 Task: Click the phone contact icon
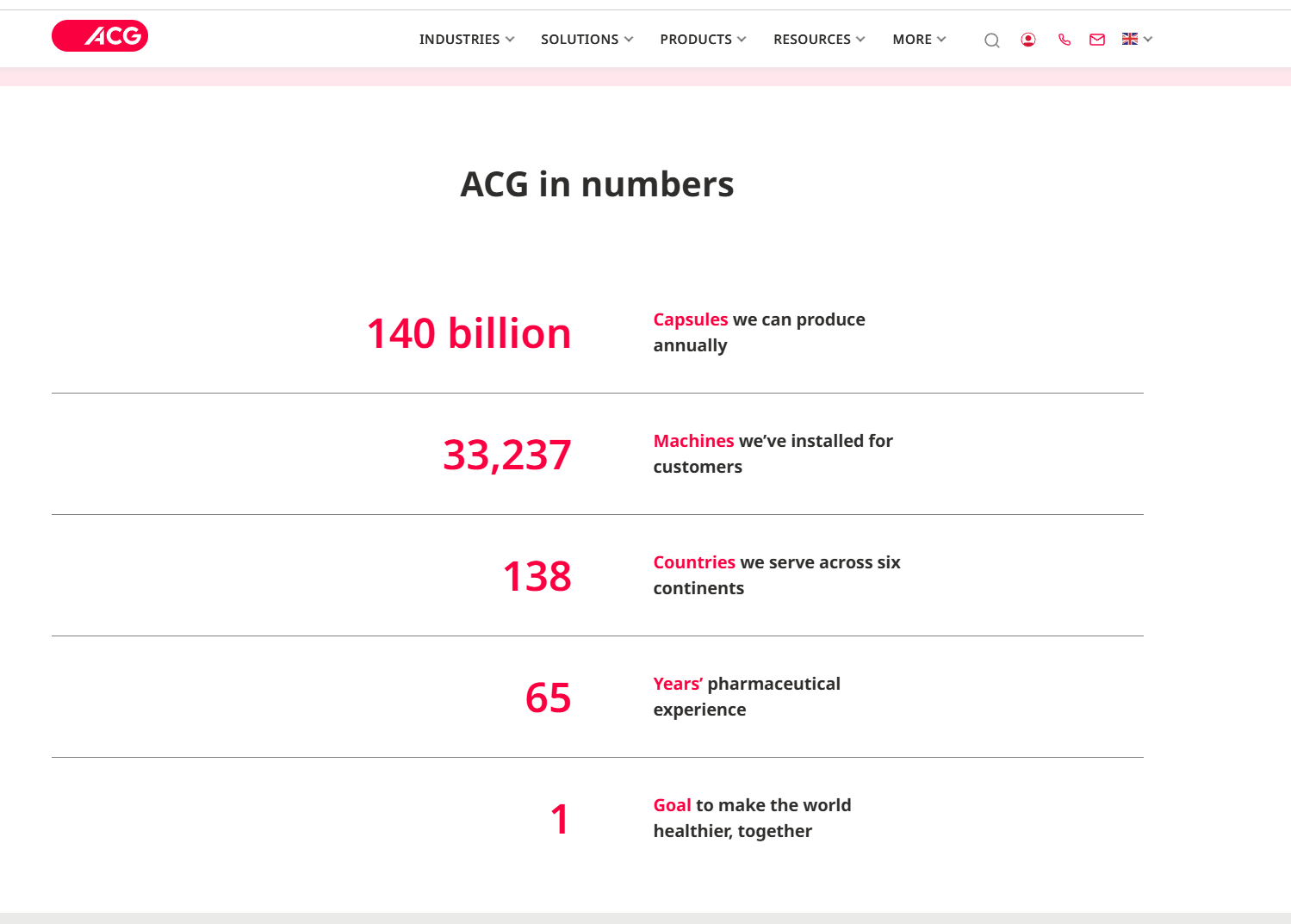pyautogui.click(x=1064, y=40)
